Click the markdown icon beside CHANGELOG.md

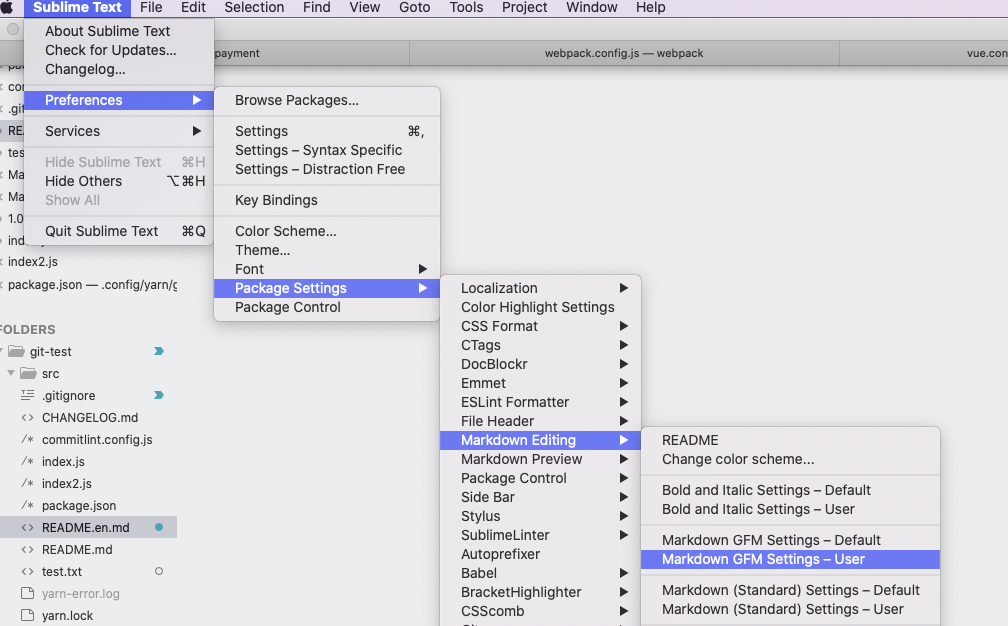27,417
